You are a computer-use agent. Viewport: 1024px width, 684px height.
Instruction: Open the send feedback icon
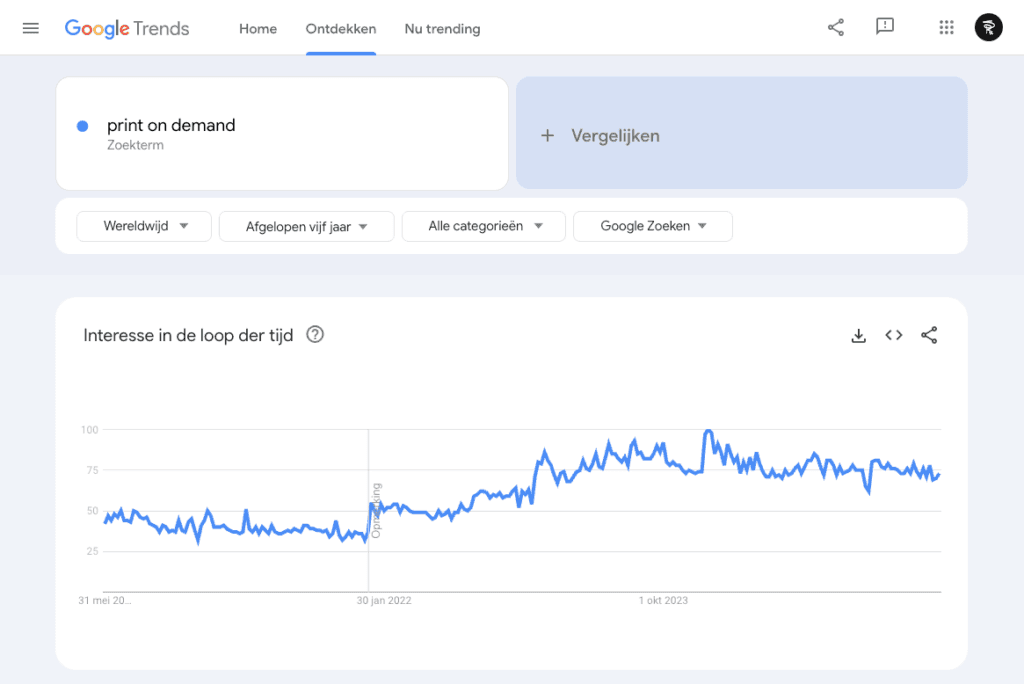885,27
